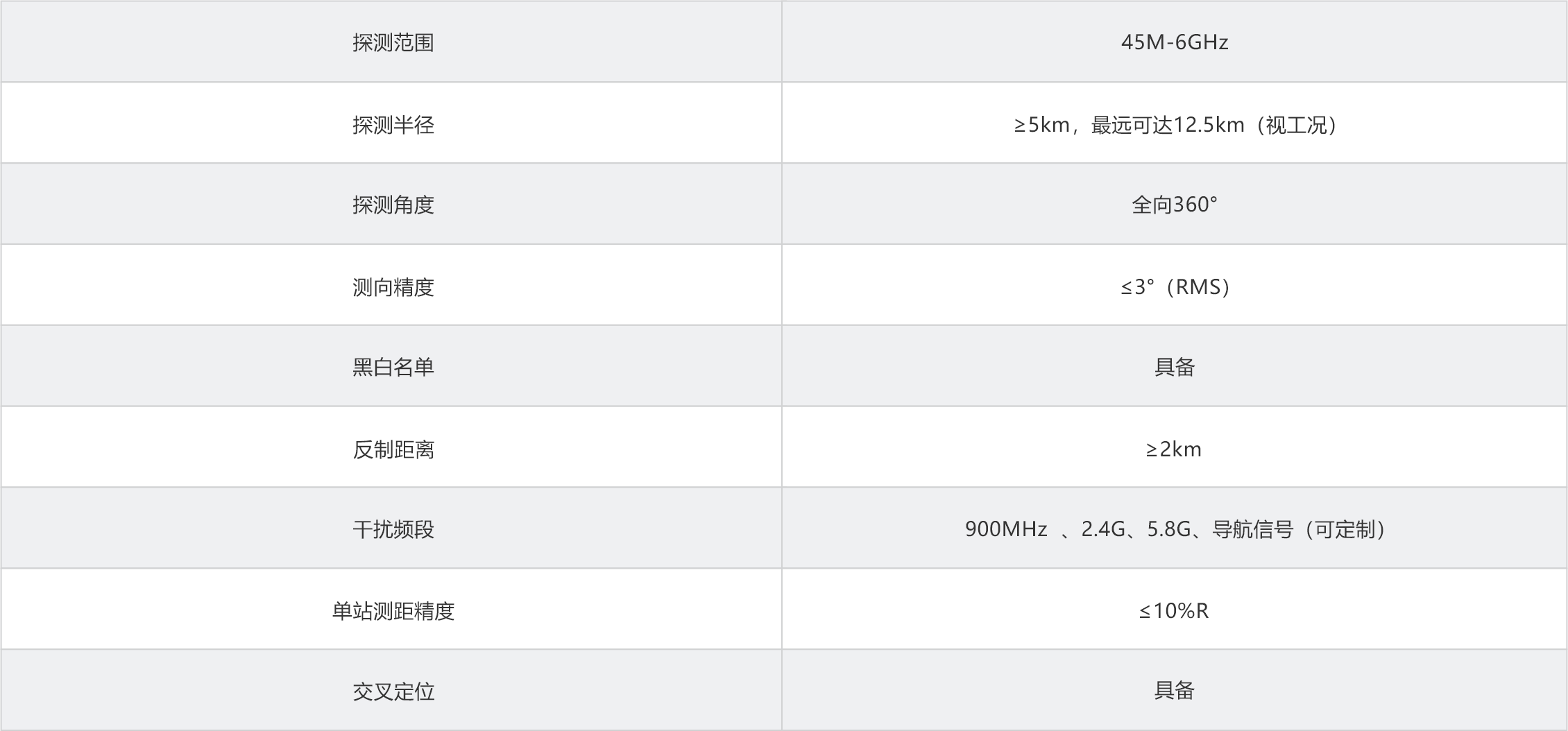Select the 45M-6GHz value cell

click(1175, 43)
